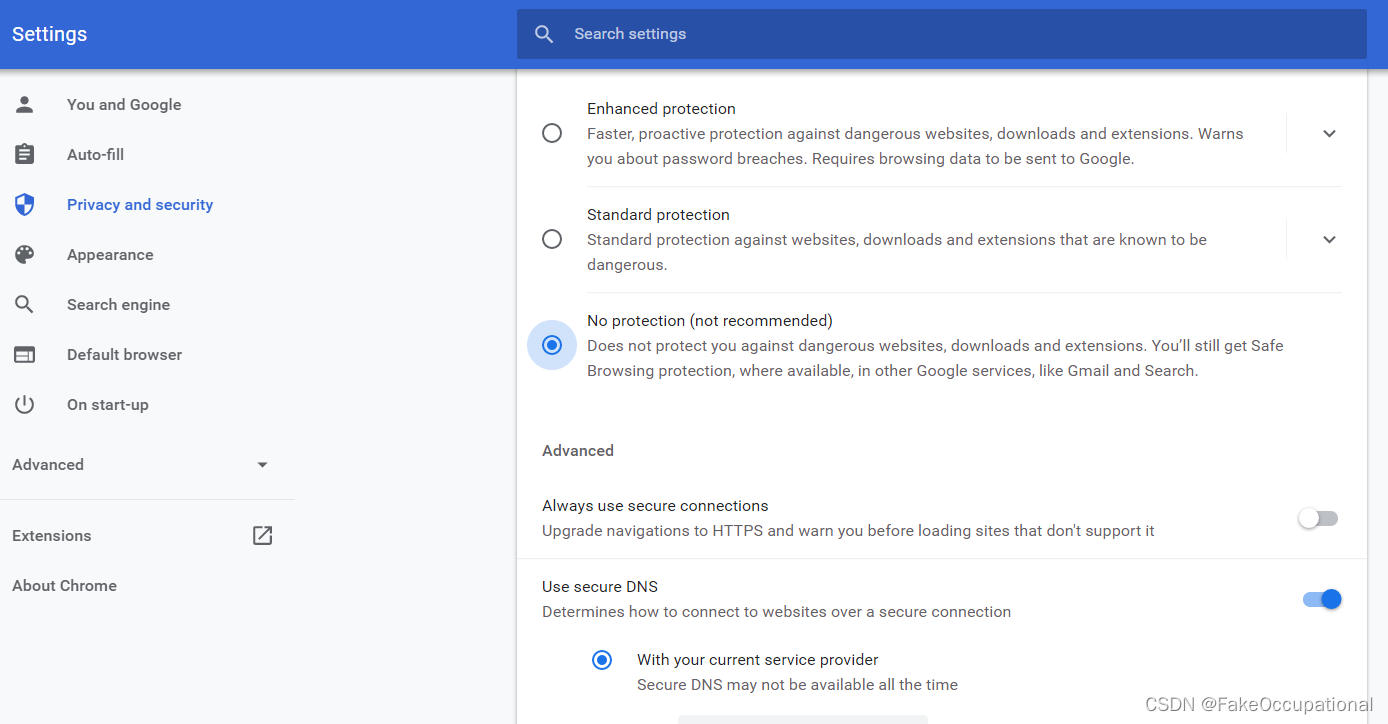This screenshot has height=724, width=1388.
Task: Click With your current service provider label
Action: [x=758, y=659]
